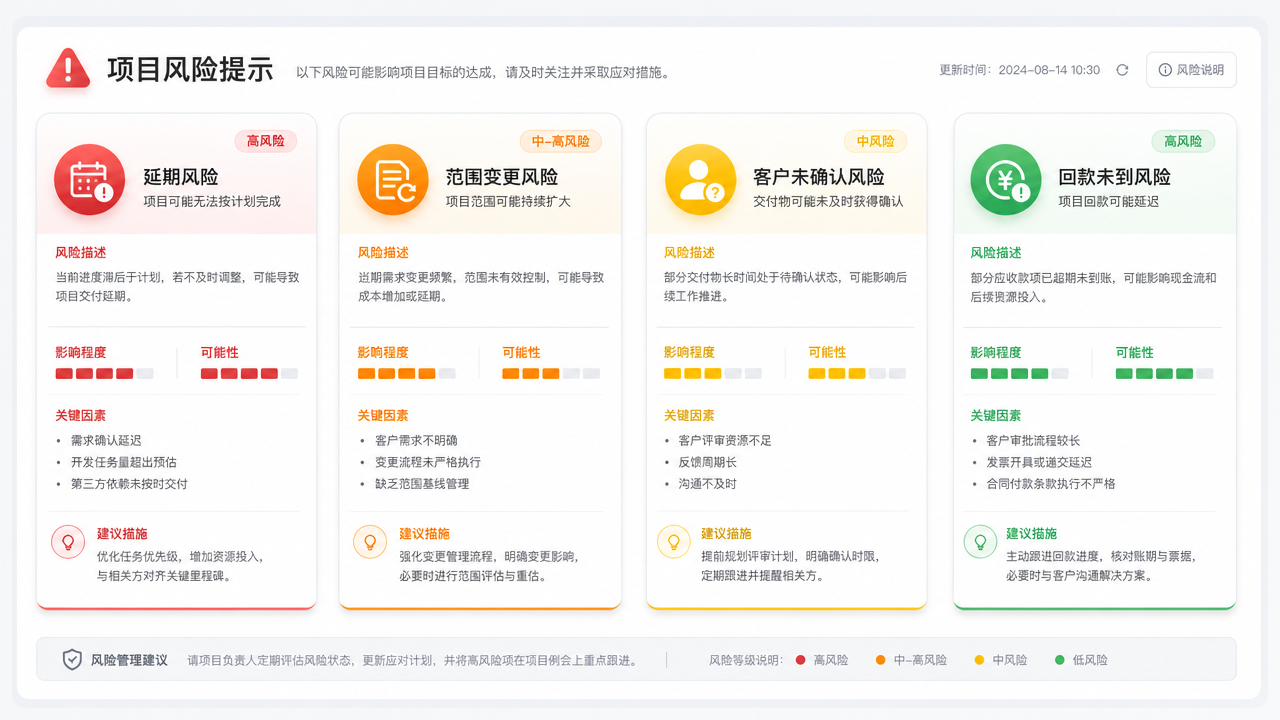Screen dimensions: 1280x720
Task: Click 客户审批流程较长 key factor
Action: coord(1033,440)
